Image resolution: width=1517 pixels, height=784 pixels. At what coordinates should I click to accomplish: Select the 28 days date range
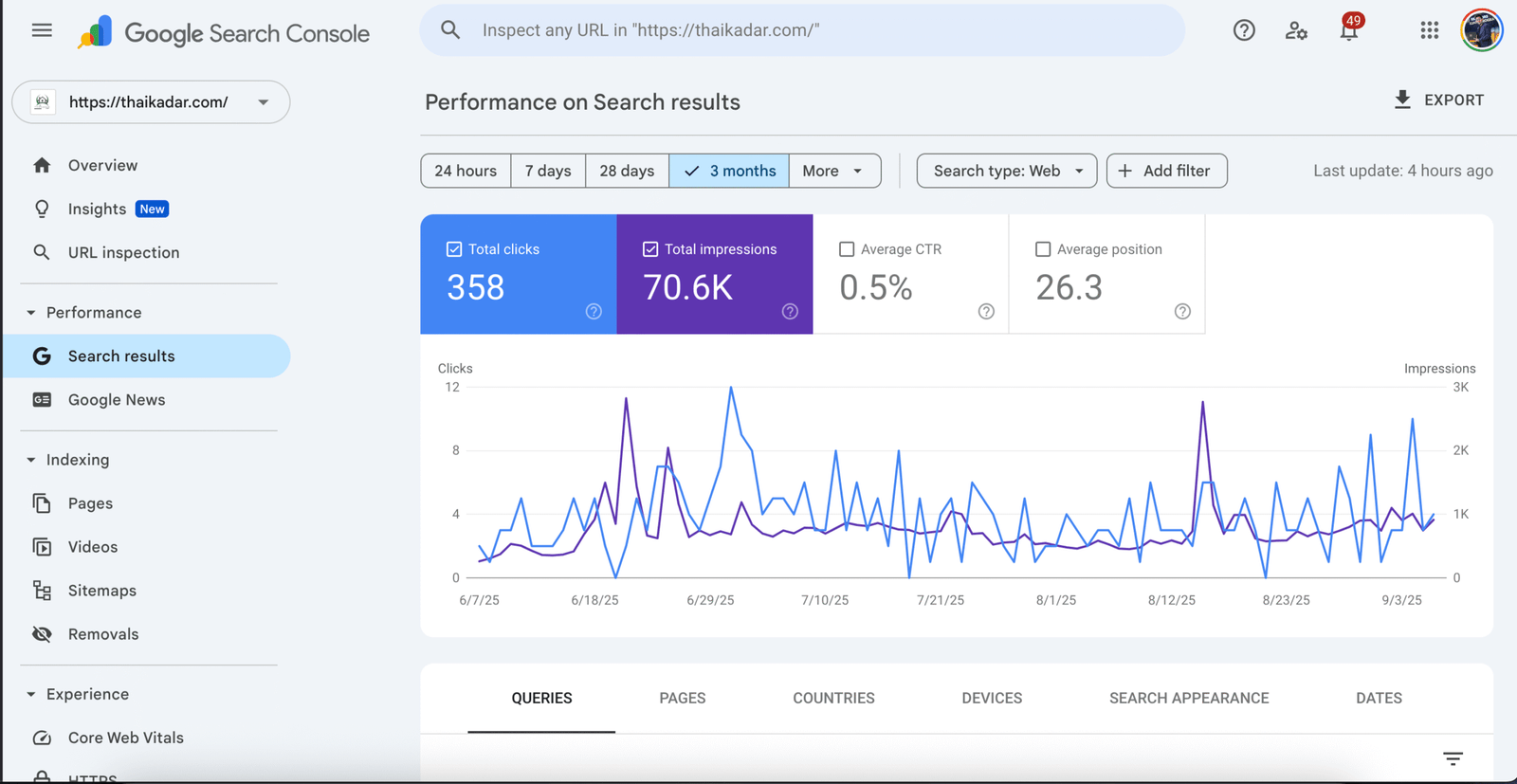pos(627,171)
